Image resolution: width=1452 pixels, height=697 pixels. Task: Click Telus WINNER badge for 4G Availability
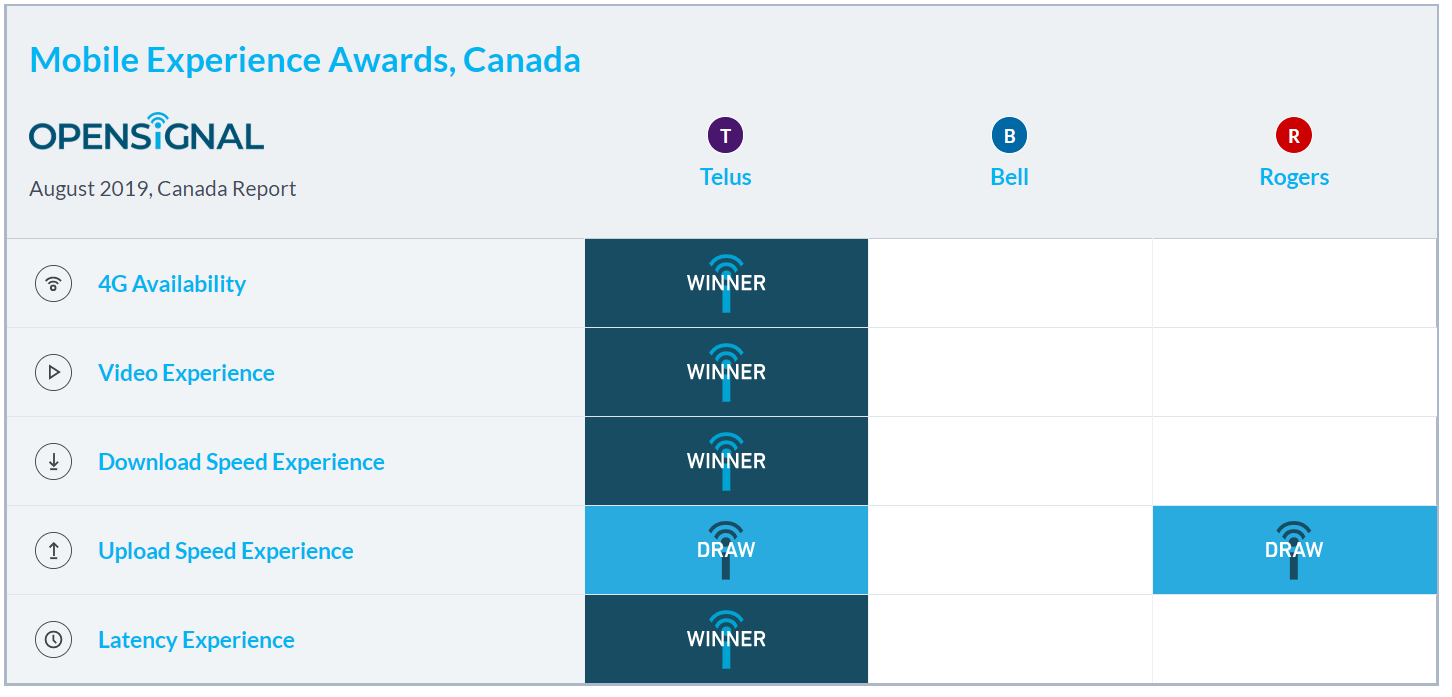(x=726, y=283)
